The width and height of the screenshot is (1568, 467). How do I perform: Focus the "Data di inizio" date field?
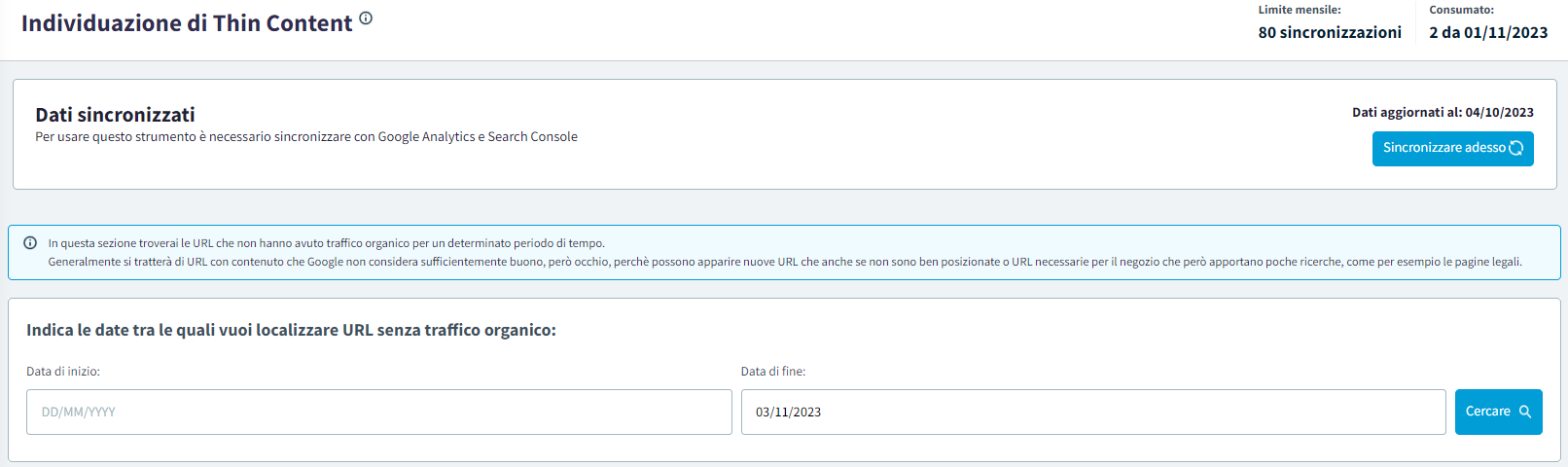click(x=378, y=413)
